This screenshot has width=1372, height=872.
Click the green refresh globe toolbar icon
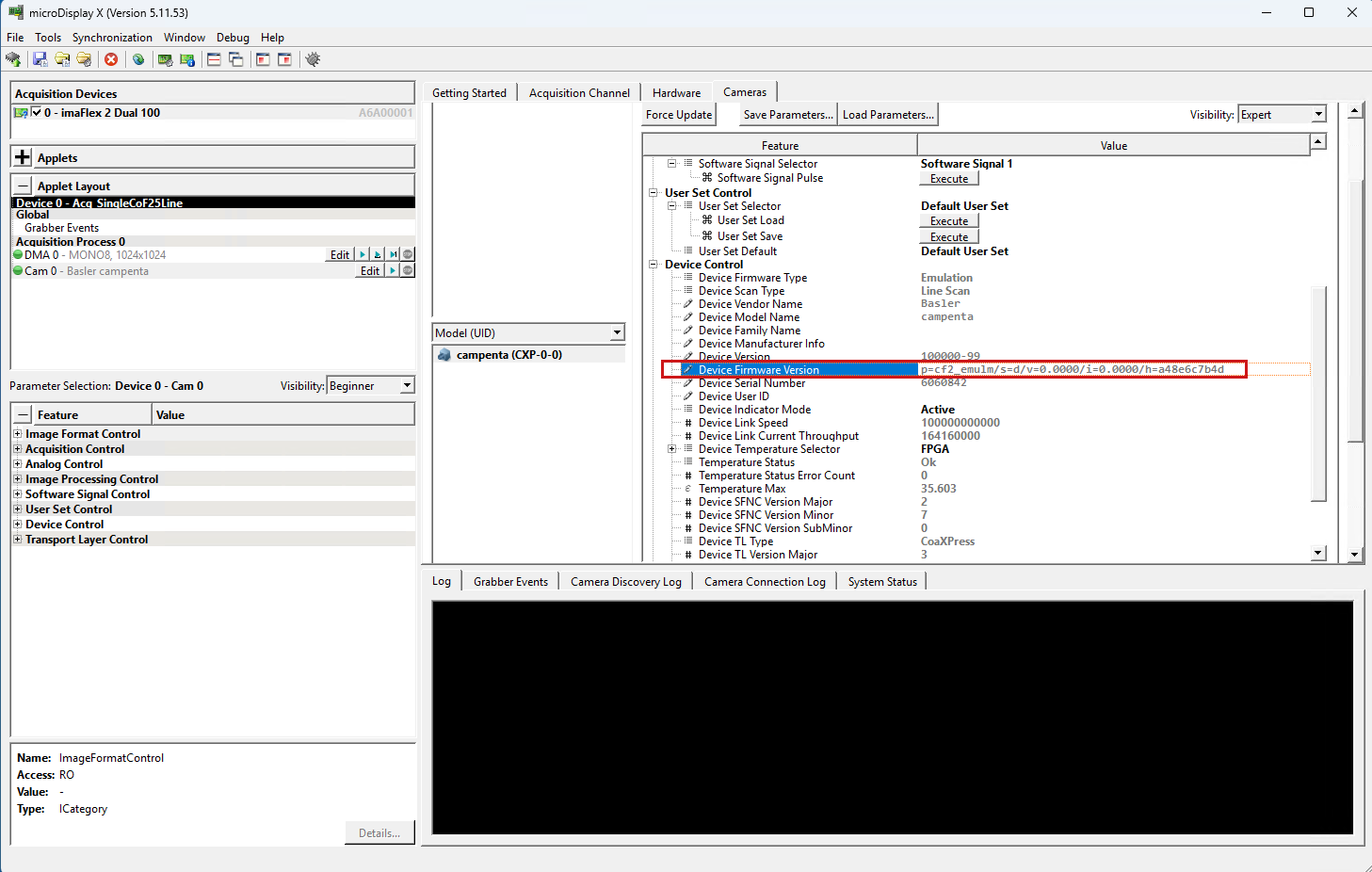click(x=138, y=59)
